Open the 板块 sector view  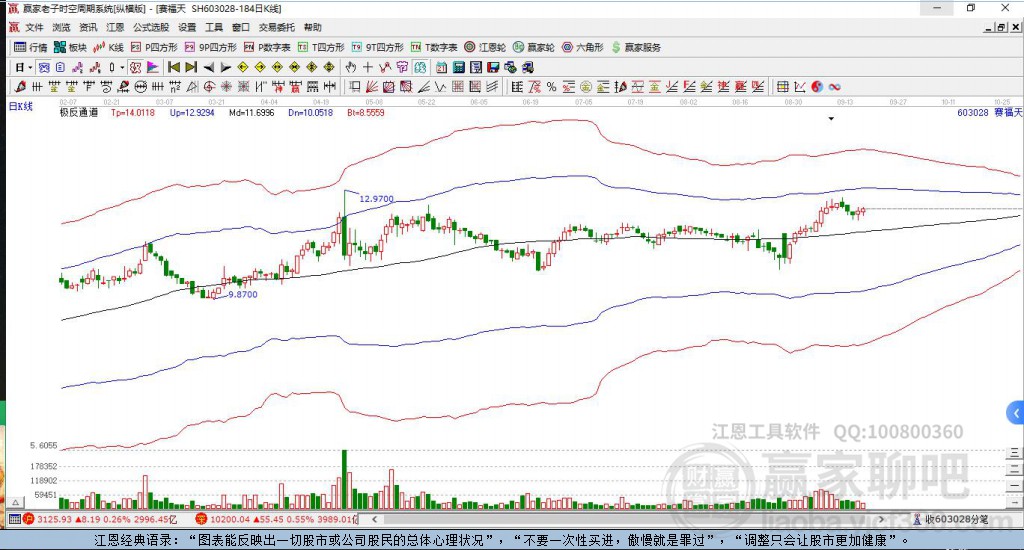pyautogui.click(x=70, y=47)
